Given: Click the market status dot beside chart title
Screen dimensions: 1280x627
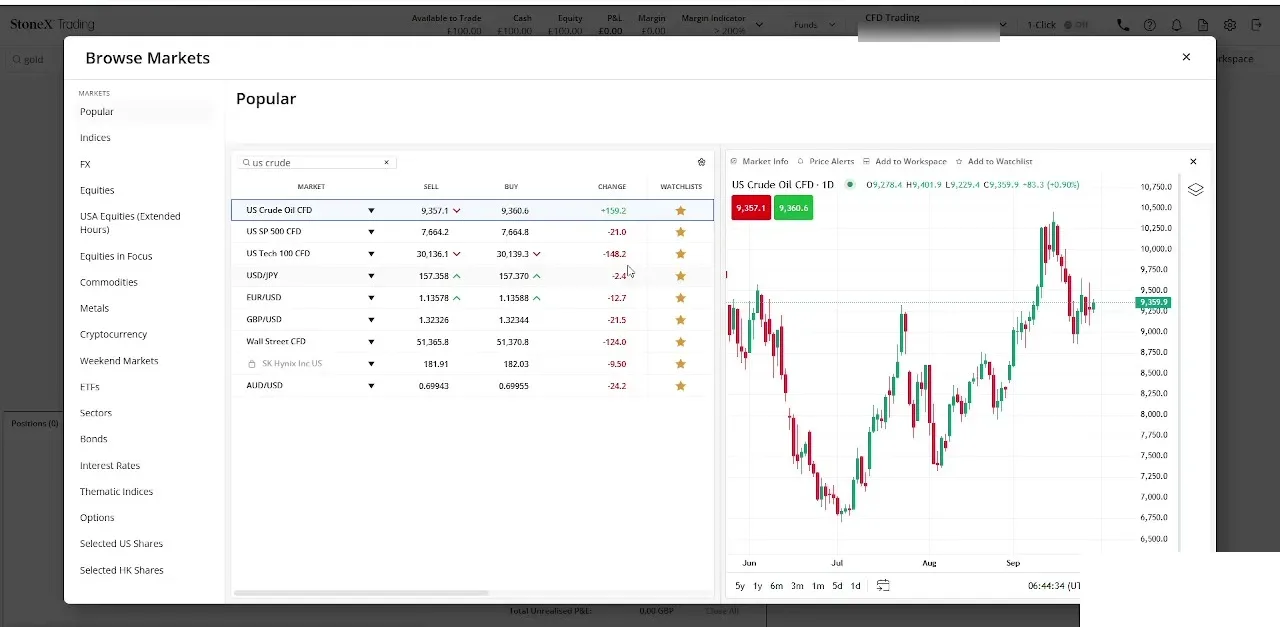Looking at the screenshot, I should coord(850,184).
